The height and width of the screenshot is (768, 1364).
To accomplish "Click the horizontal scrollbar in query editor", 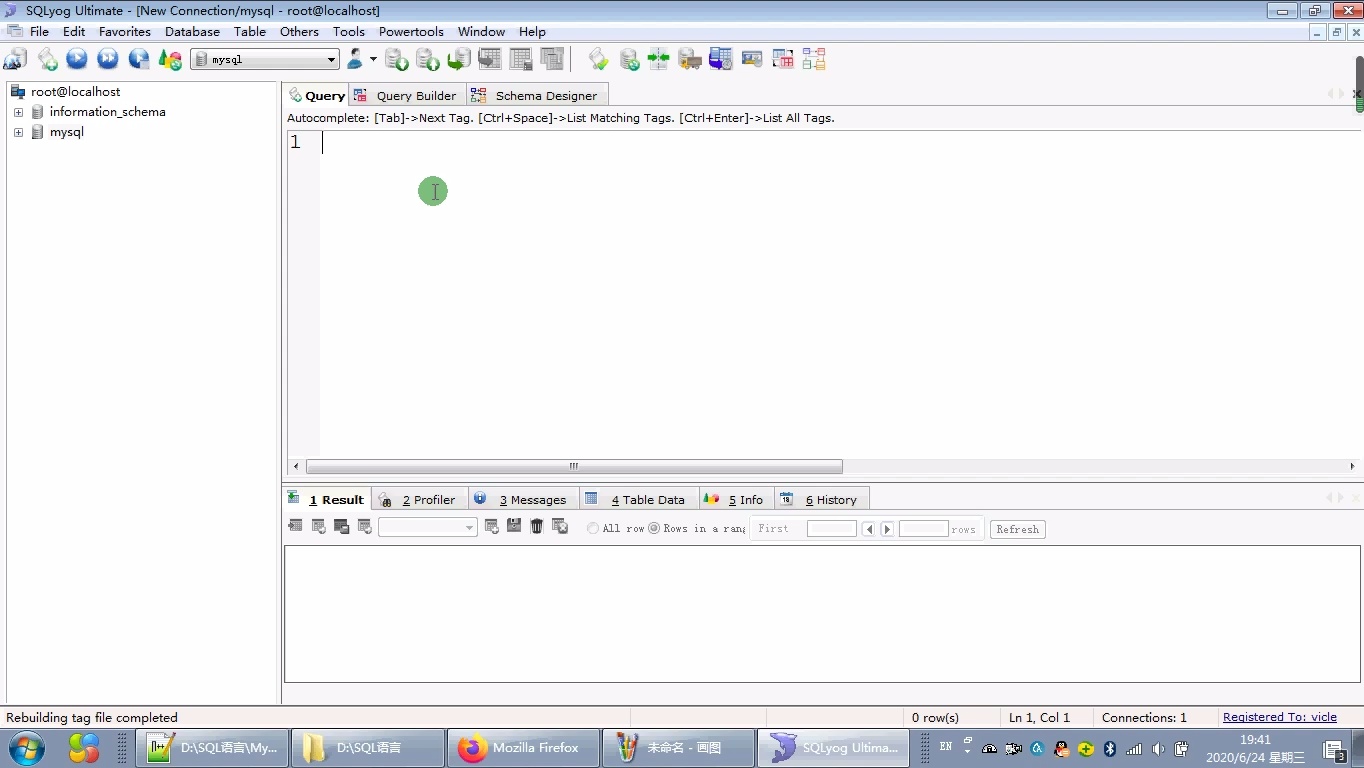I will point(574,466).
